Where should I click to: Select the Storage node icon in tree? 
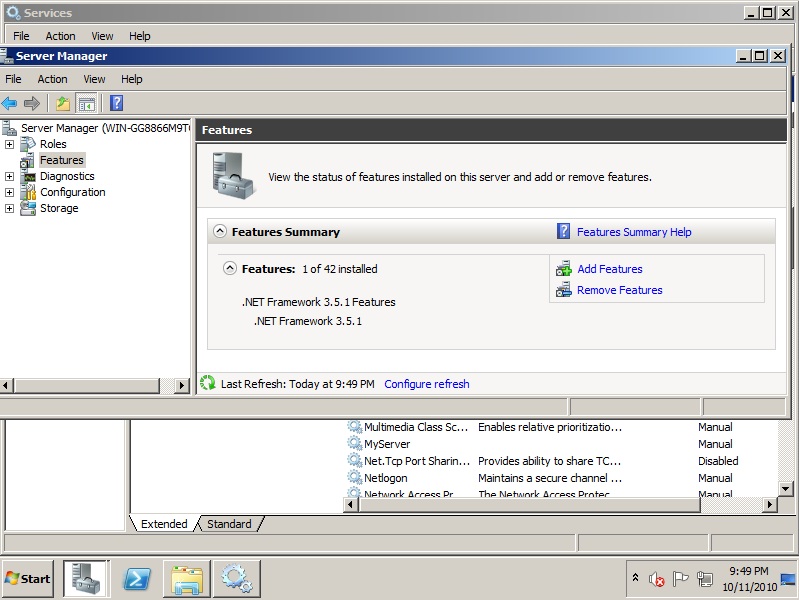tap(28, 208)
